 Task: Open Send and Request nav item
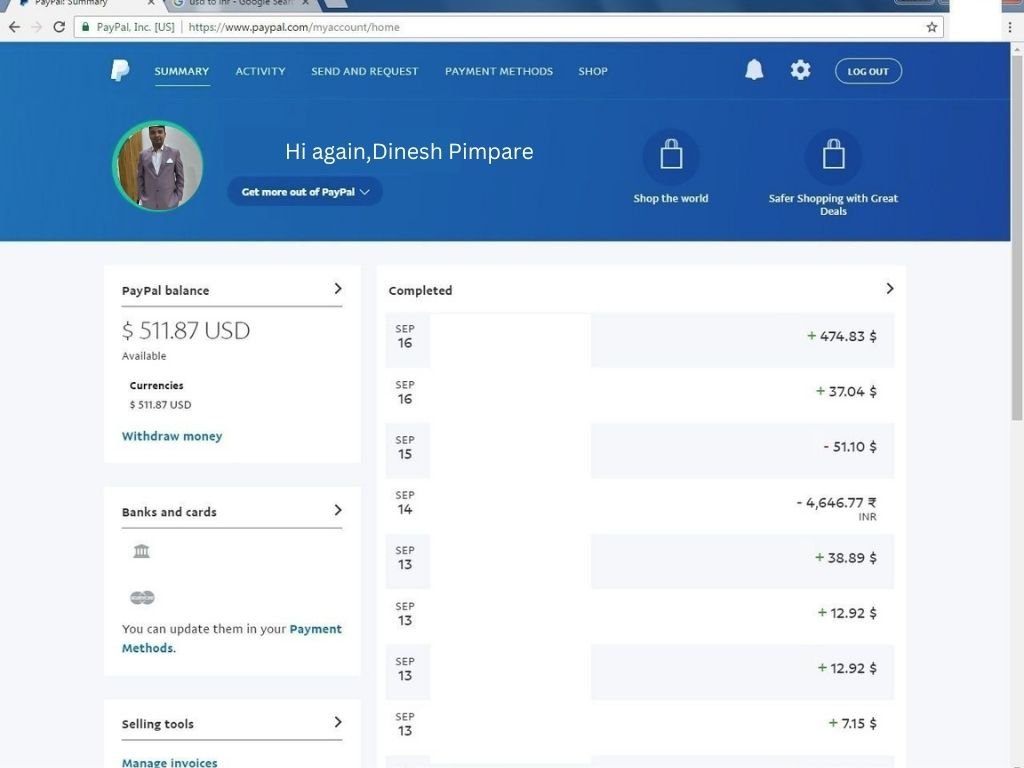pyautogui.click(x=364, y=71)
